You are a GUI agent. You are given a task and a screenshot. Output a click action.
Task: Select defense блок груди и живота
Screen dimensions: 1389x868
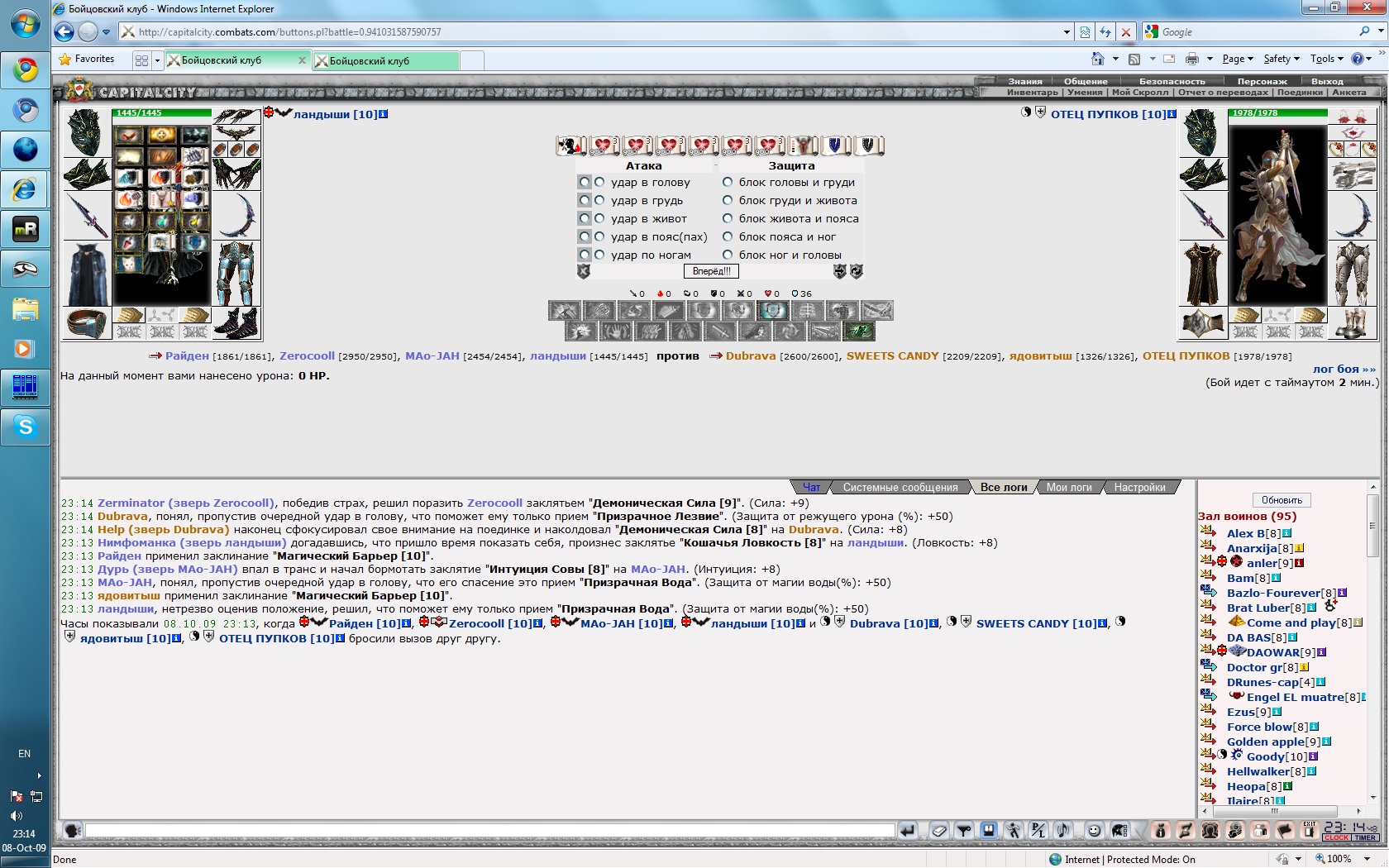(728, 200)
